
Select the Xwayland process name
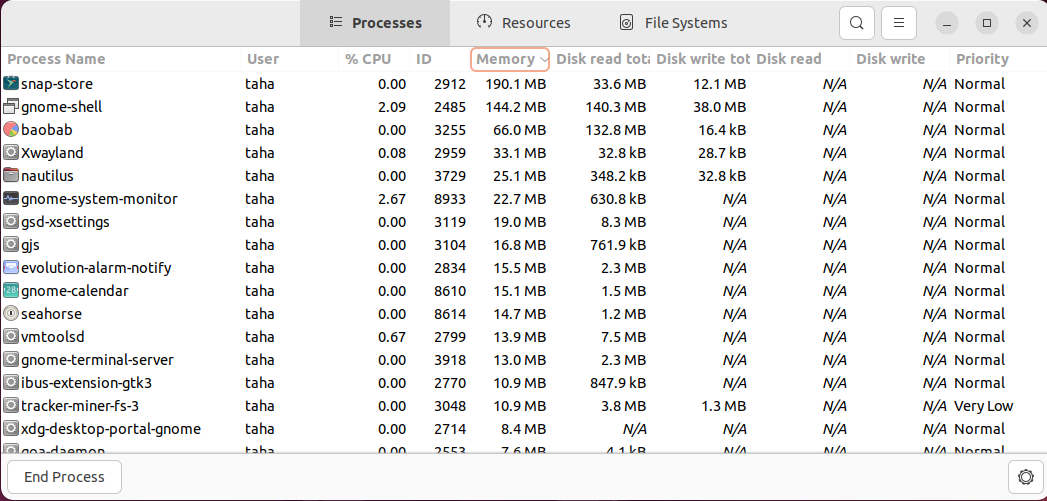click(52, 153)
